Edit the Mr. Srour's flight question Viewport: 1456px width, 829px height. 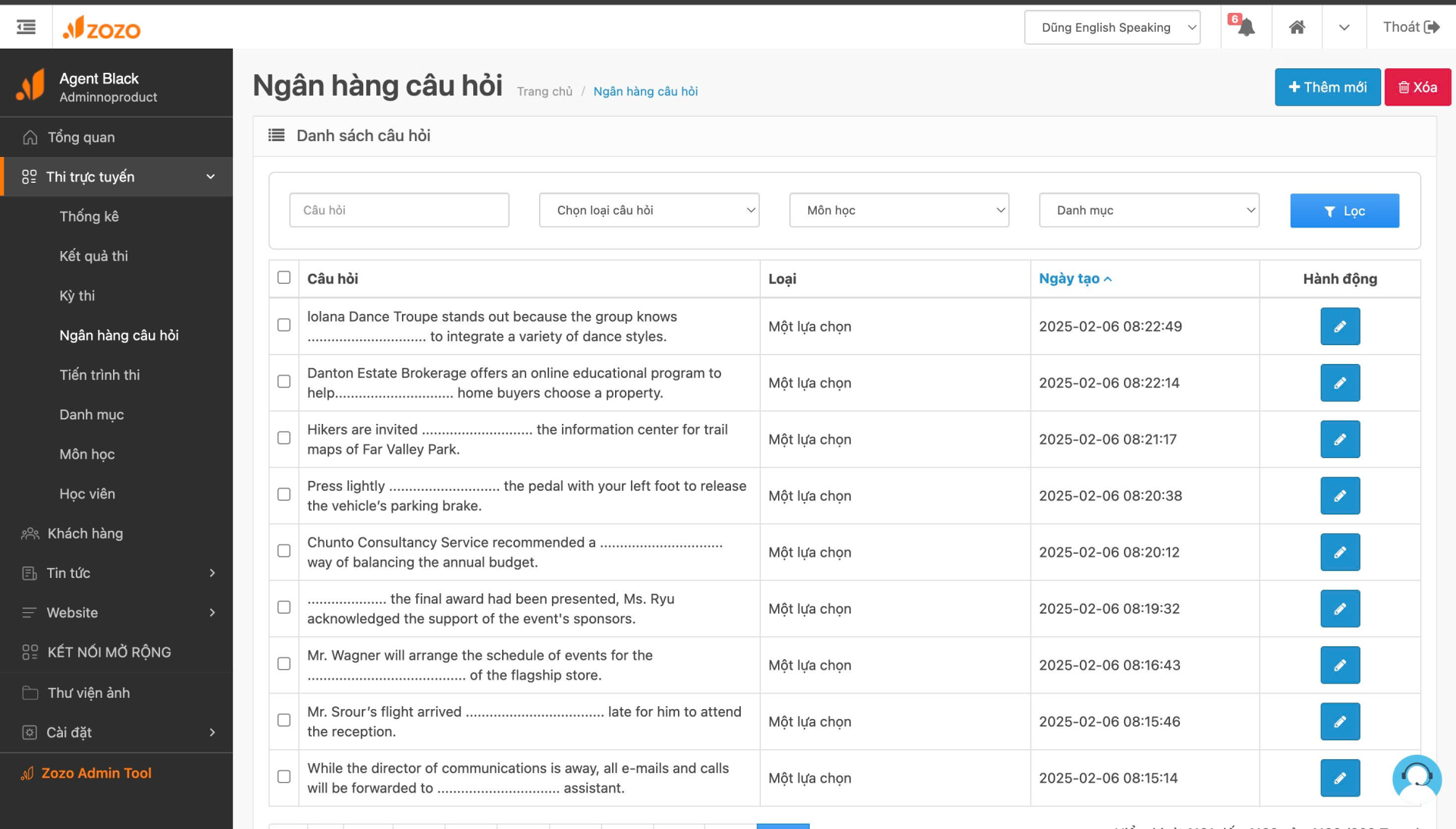pos(1340,721)
